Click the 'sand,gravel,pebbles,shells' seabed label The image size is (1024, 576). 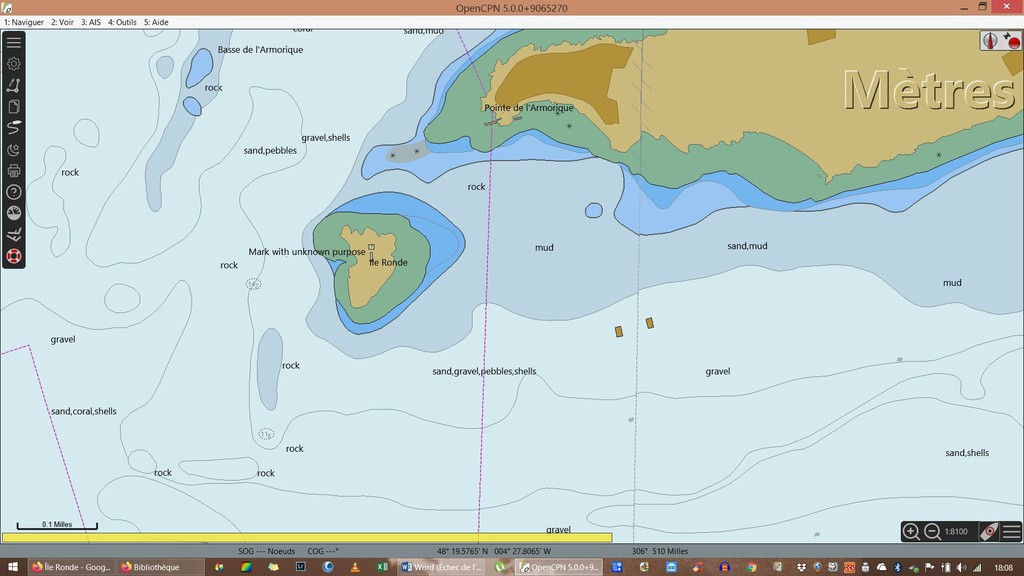click(x=484, y=372)
